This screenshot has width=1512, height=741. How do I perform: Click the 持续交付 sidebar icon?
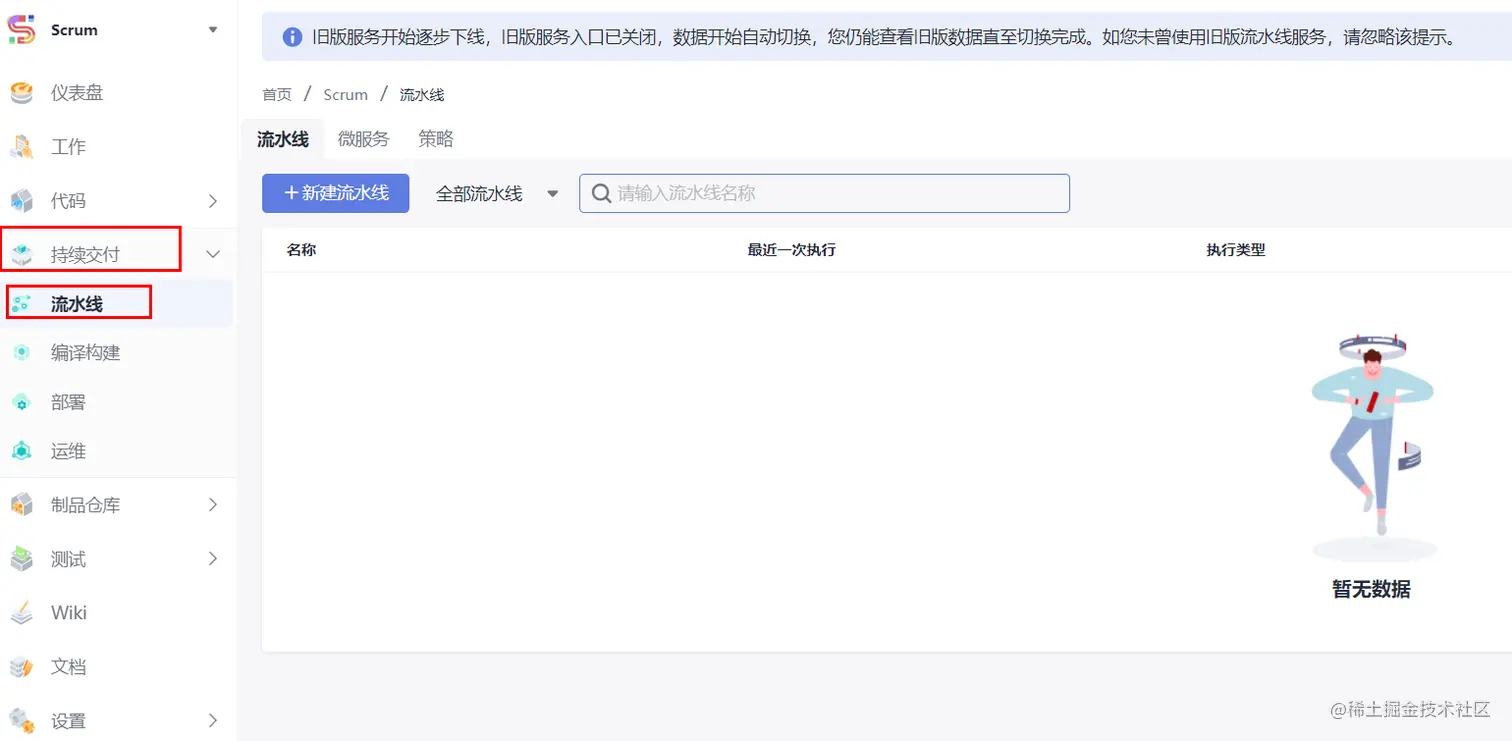[x=21, y=254]
